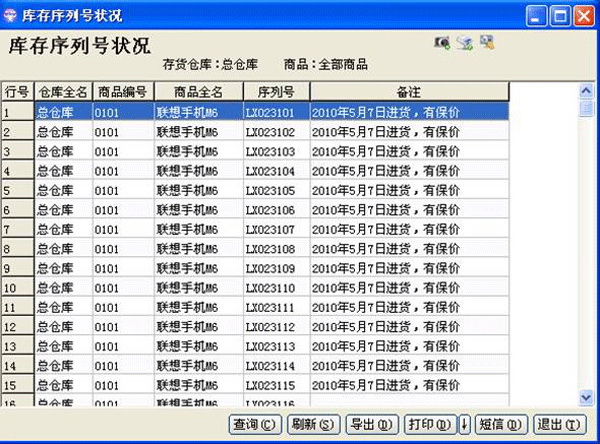
Task: Click the middle header icon with green plus
Action: 465,43
